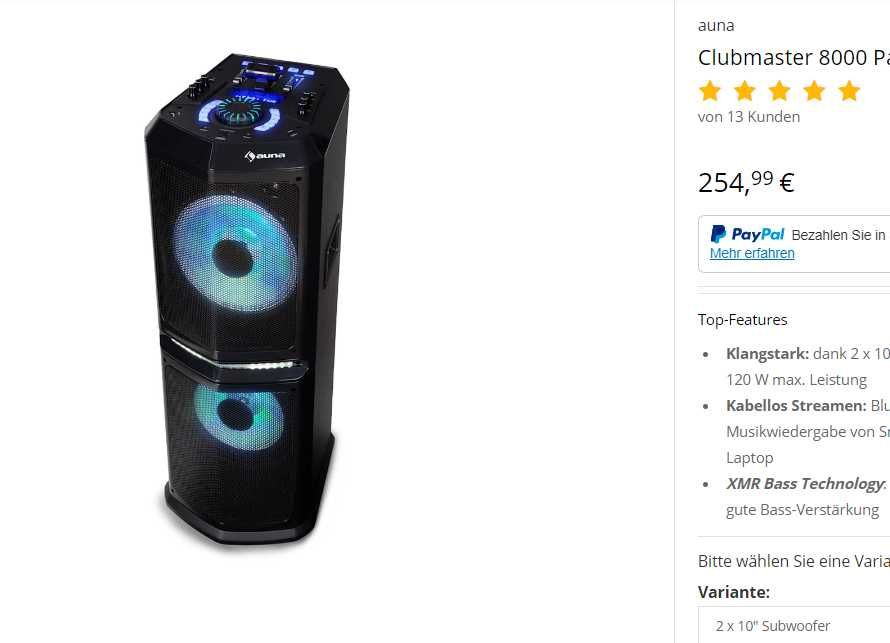
Task: Click the 'XMR Bass Technology' feature text
Action: point(805,484)
